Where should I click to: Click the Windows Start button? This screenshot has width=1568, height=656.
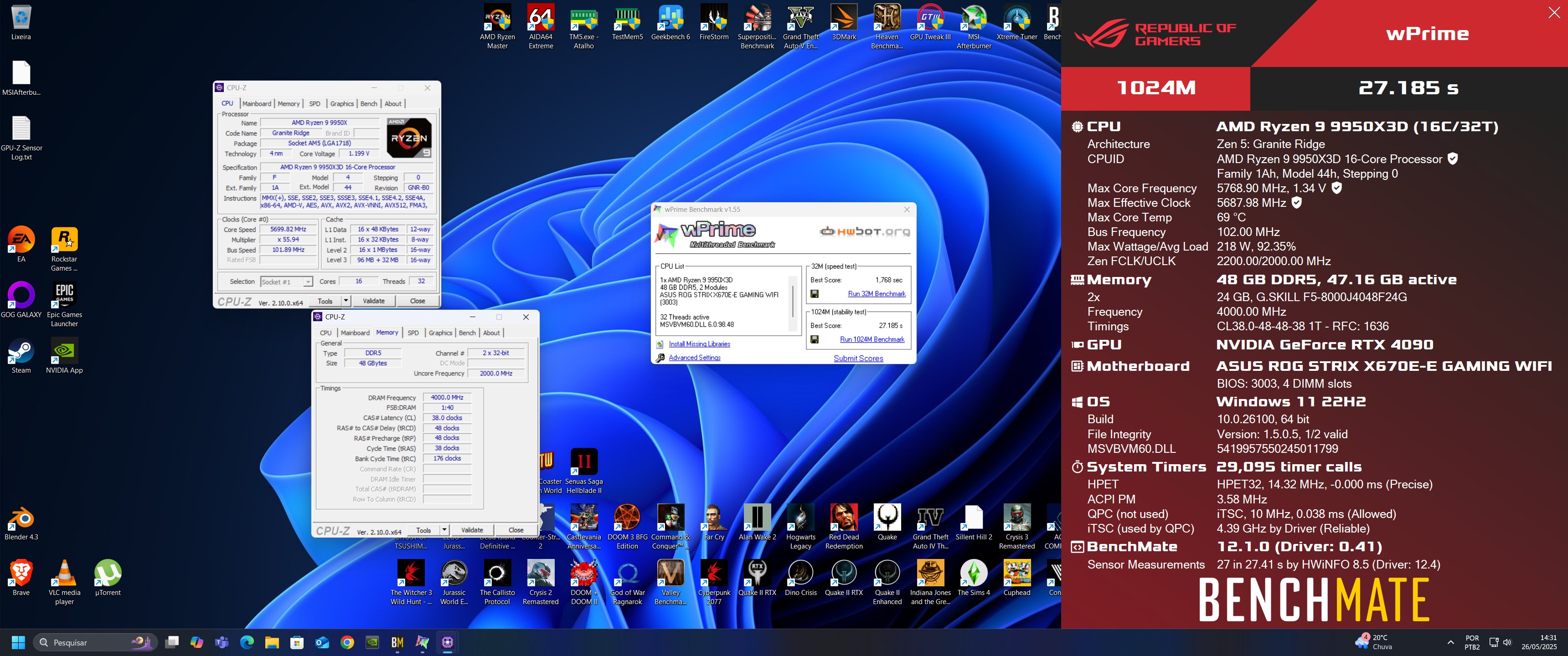(18, 642)
